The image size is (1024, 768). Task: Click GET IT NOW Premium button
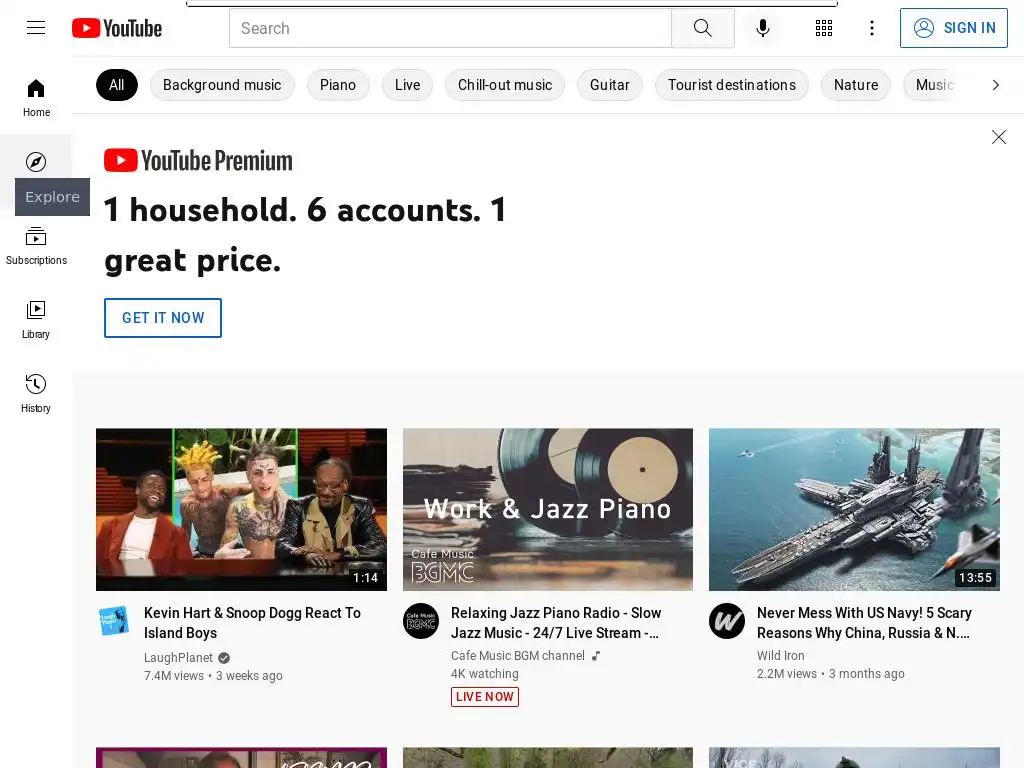point(163,318)
